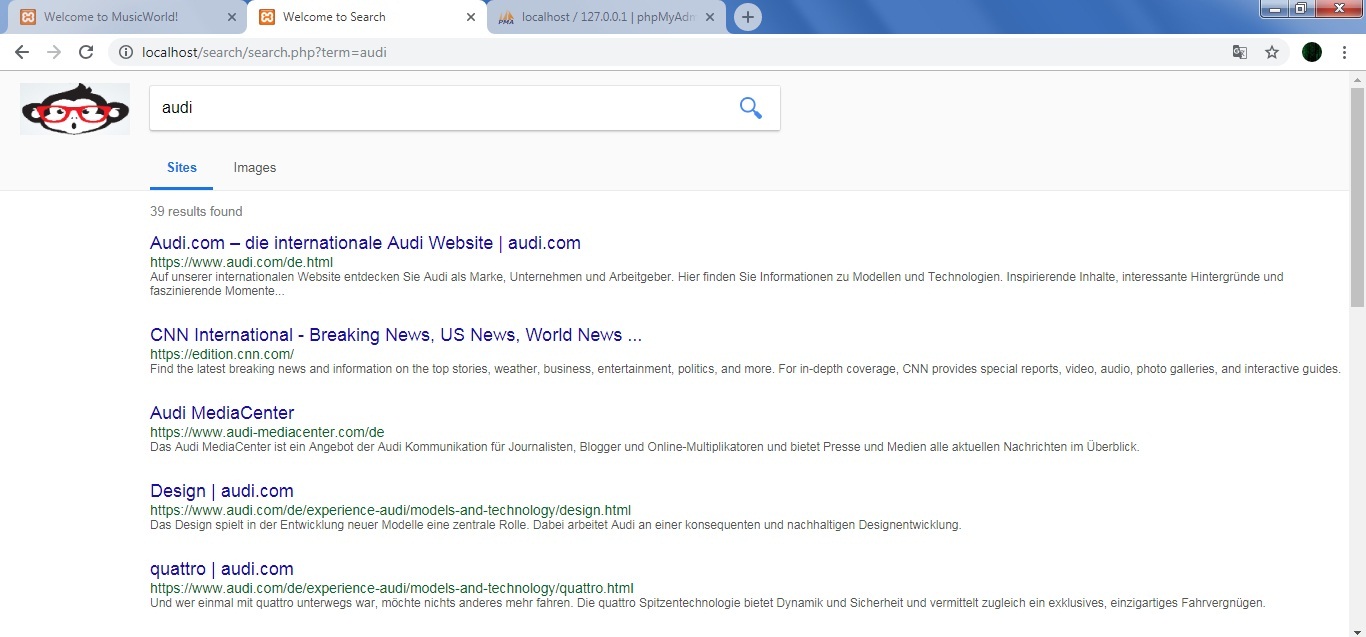Switch to the Images tab
This screenshot has height=637, width=1366.
pos(254,168)
